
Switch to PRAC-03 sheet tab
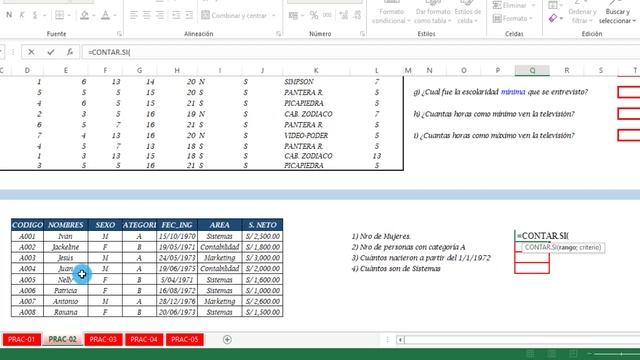(x=103, y=339)
